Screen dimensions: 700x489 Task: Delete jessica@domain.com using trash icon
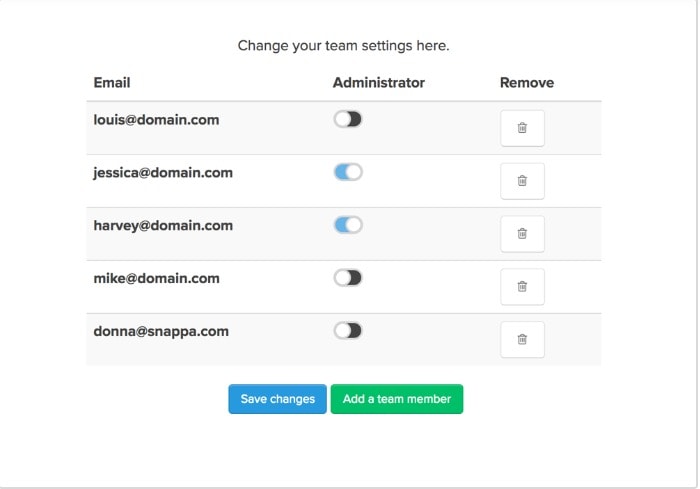[x=522, y=181]
